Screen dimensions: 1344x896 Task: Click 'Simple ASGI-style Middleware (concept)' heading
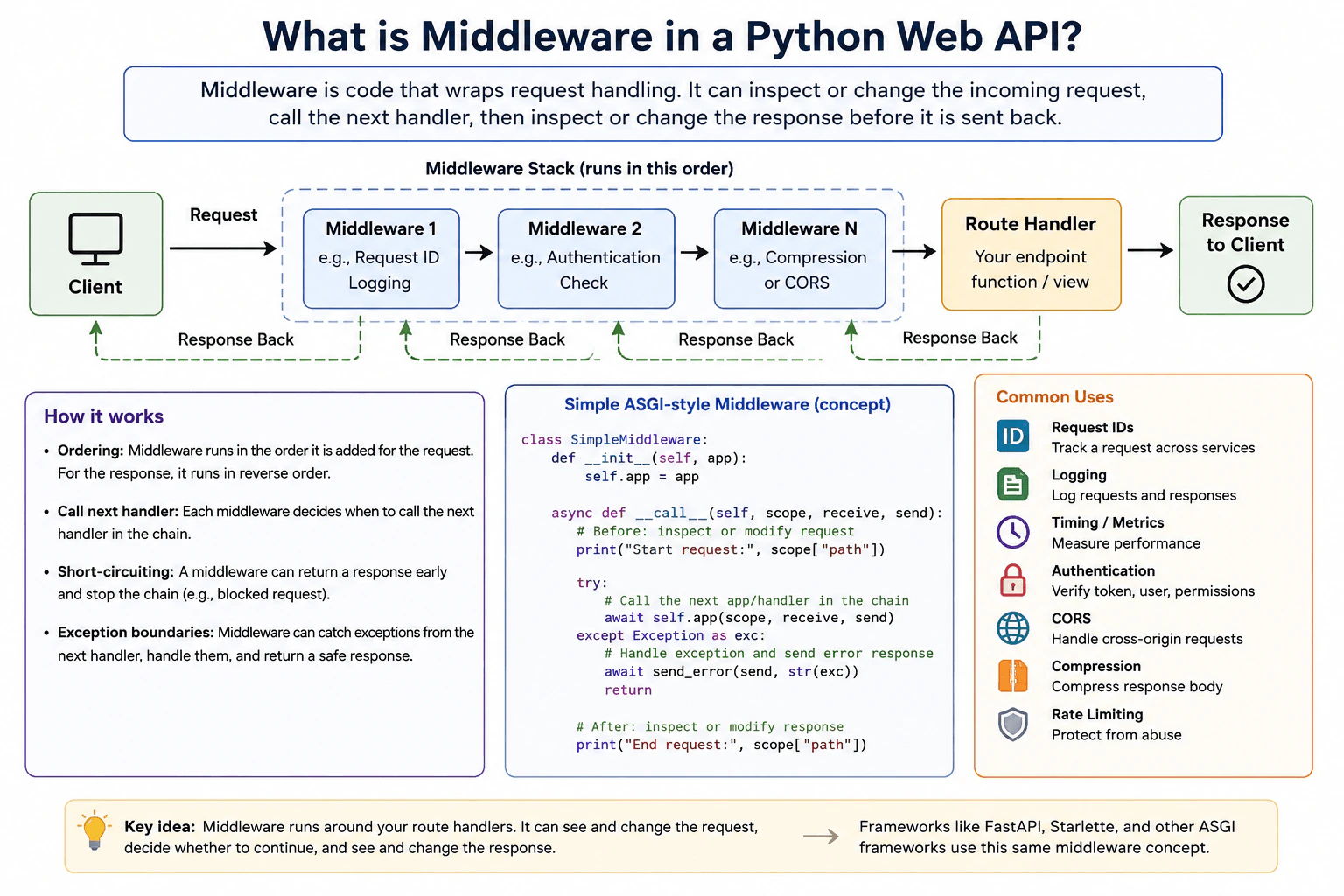click(727, 404)
